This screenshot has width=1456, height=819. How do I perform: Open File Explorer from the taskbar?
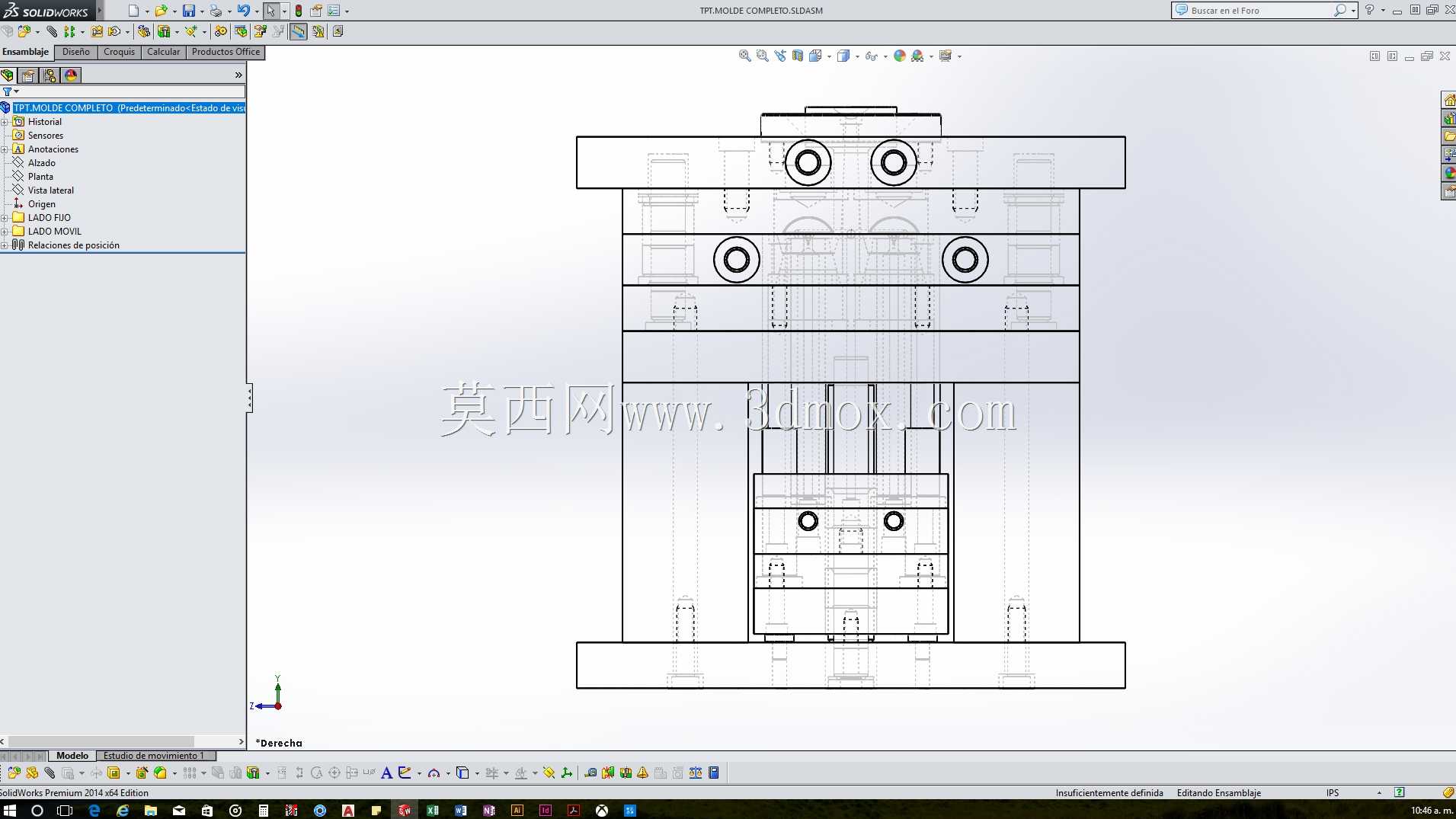pos(151,811)
